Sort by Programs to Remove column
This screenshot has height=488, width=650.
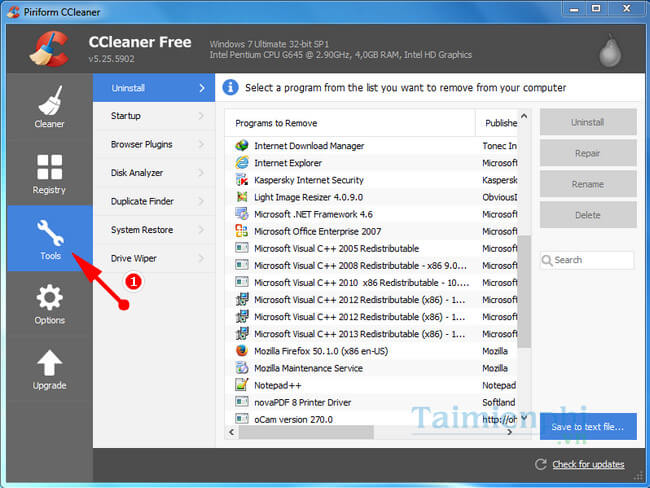(350, 123)
